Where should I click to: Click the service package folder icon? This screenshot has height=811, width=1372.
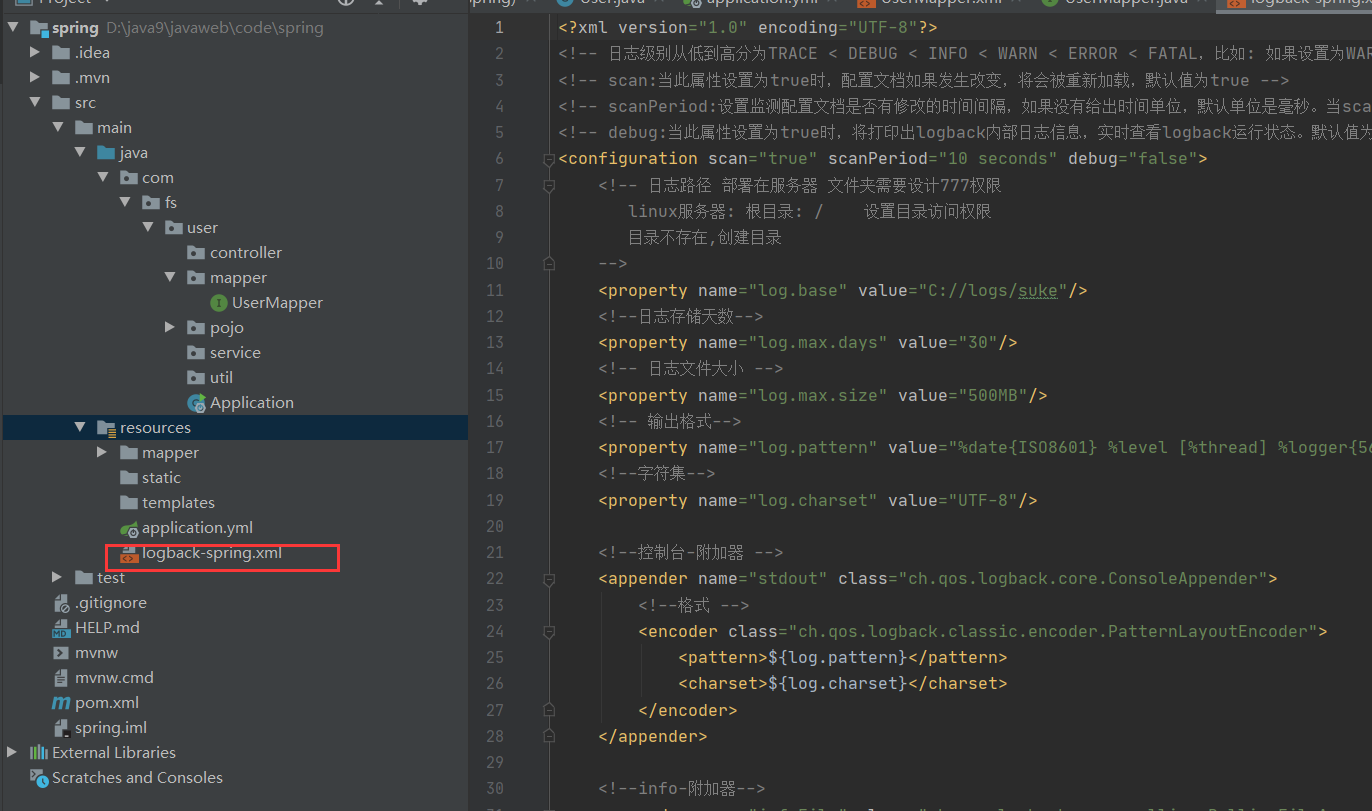[x=196, y=353]
